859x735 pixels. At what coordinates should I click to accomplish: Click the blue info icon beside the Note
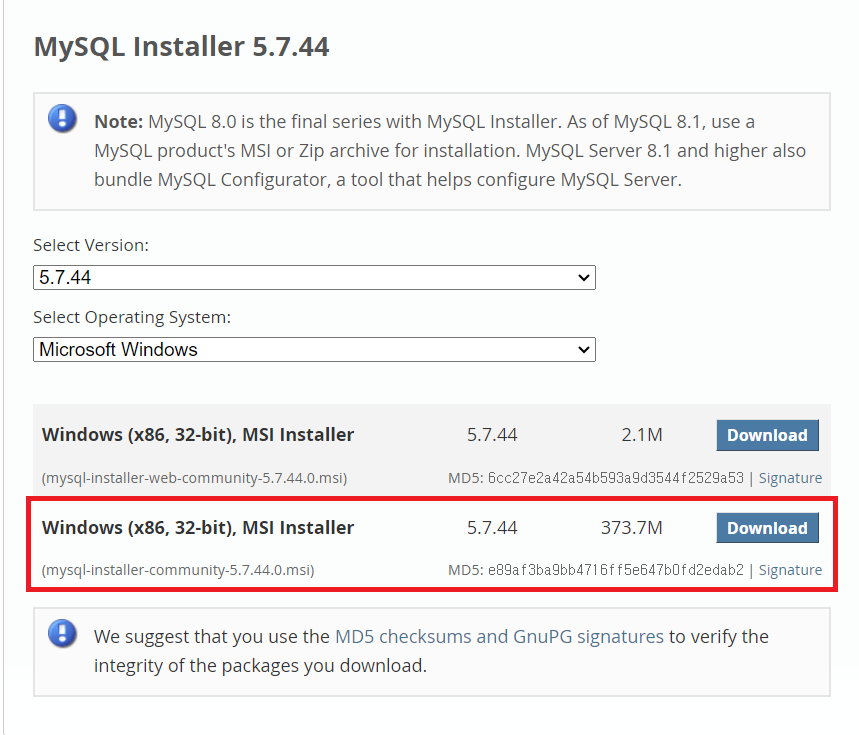click(x=62, y=118)
